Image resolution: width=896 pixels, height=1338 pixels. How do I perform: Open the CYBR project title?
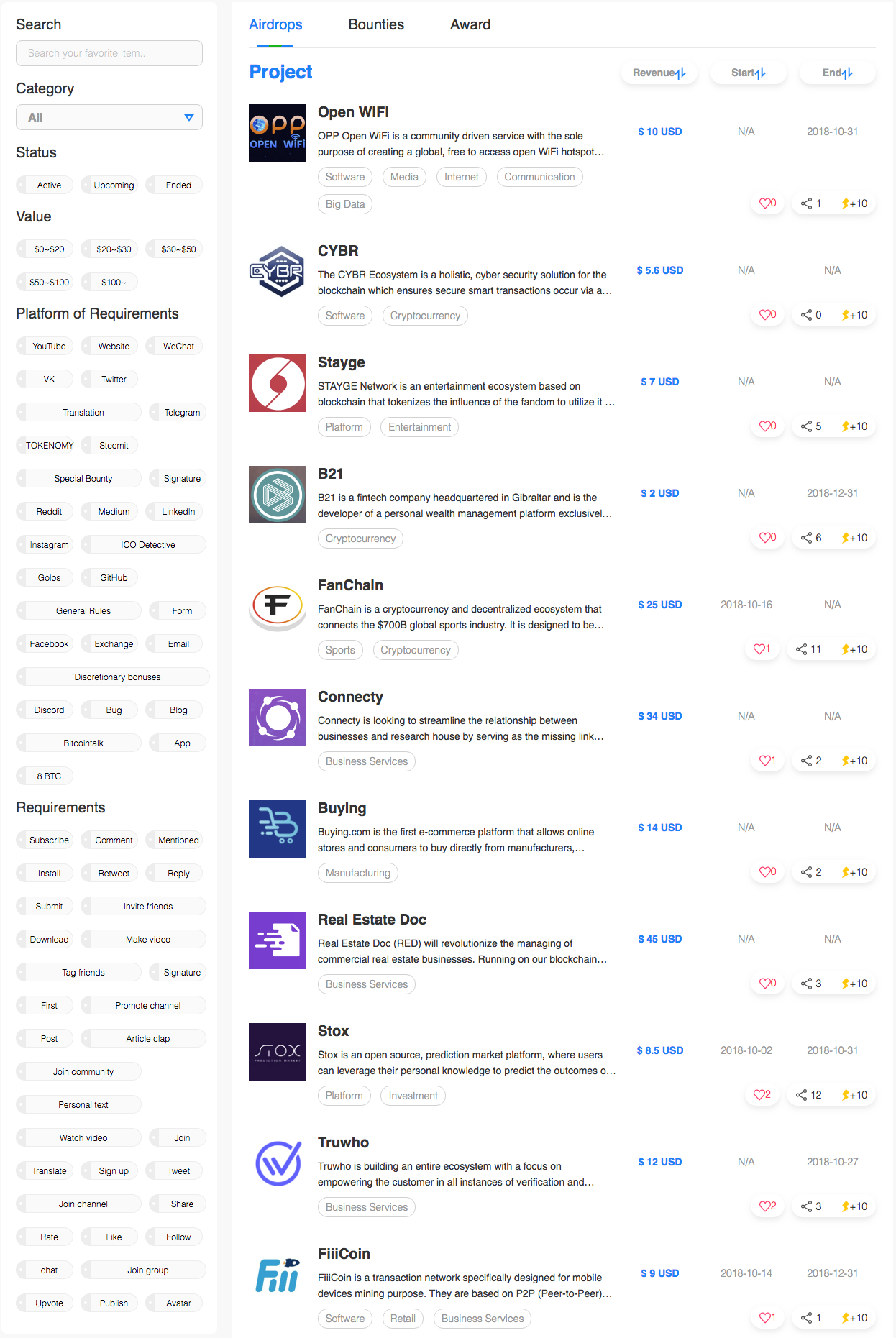[338, 251]
